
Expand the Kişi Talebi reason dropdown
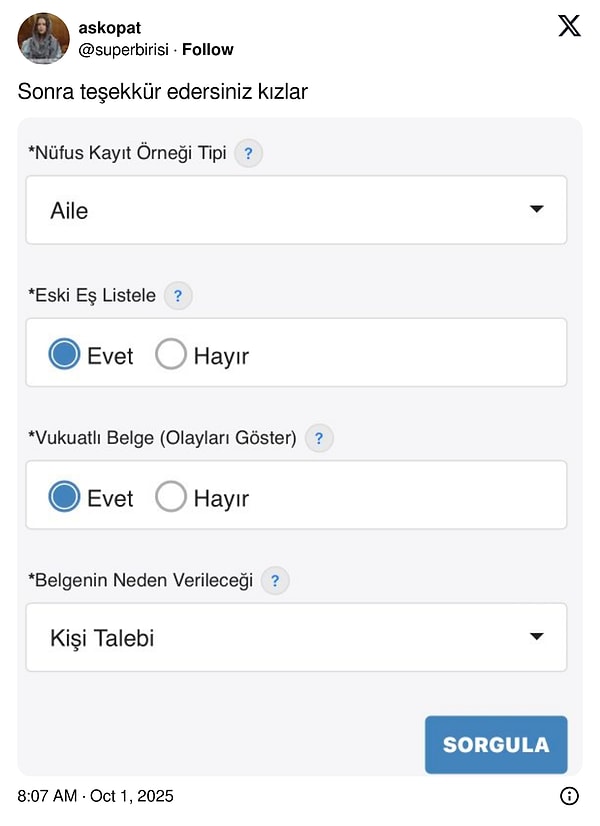pos(296,637)
